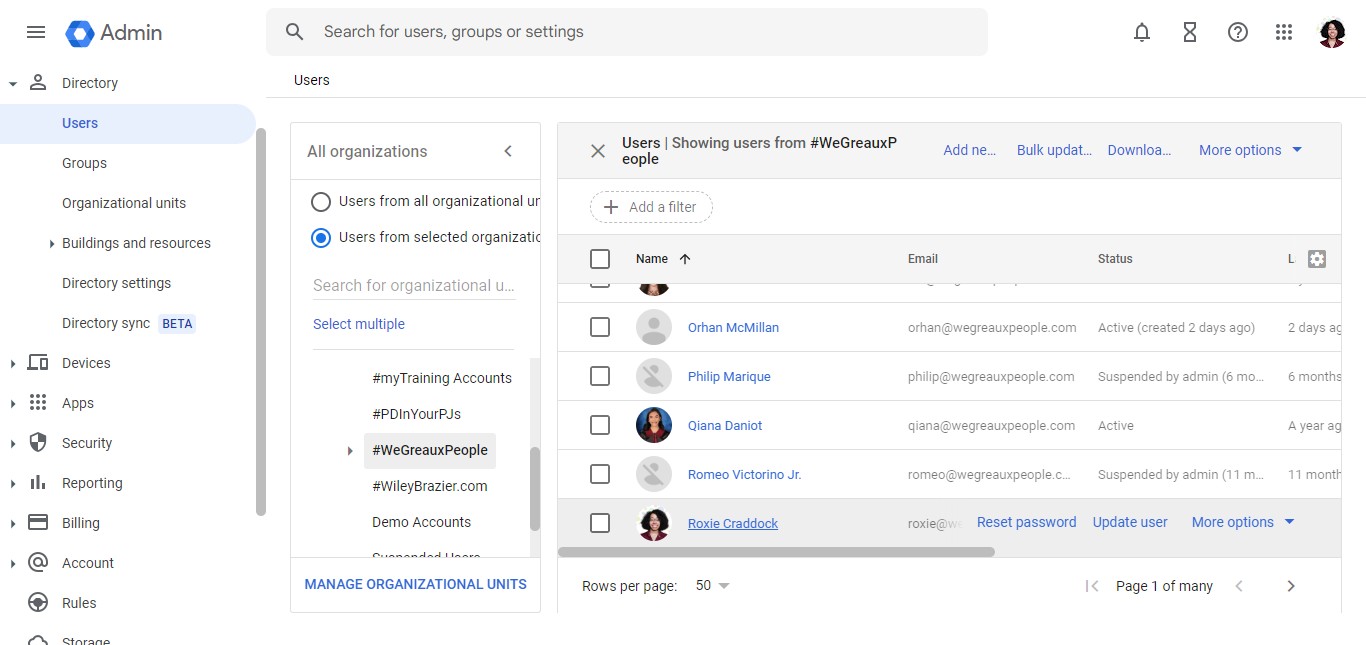Screen dimensions: 1366x645
Task: Open Groups in the Directory menu
Action: click(x=84, y=163)
